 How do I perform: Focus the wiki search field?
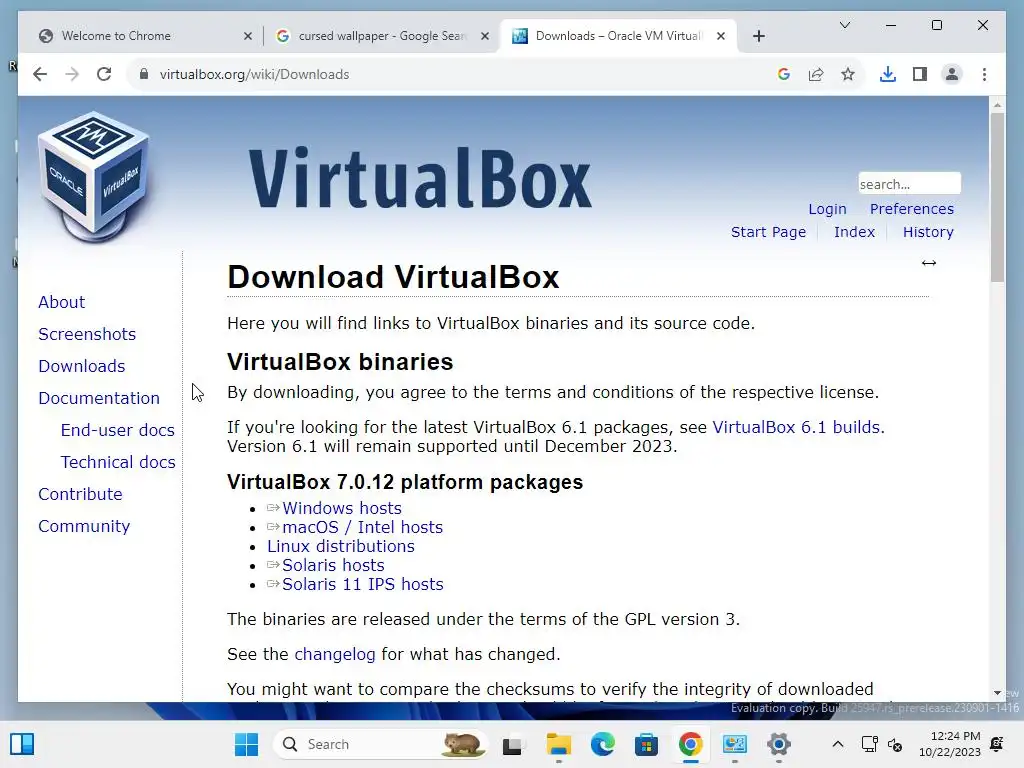(x=909, y=184)
